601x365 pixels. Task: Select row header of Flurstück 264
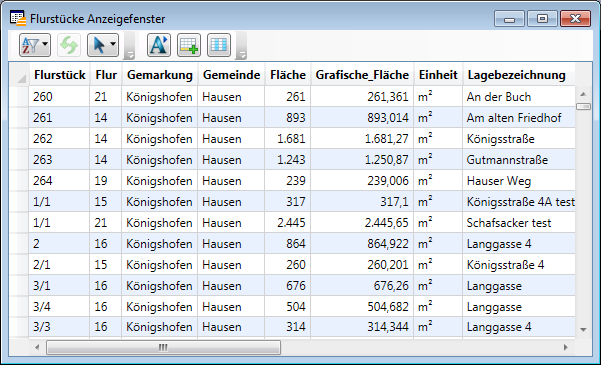(x=19, y=181)
